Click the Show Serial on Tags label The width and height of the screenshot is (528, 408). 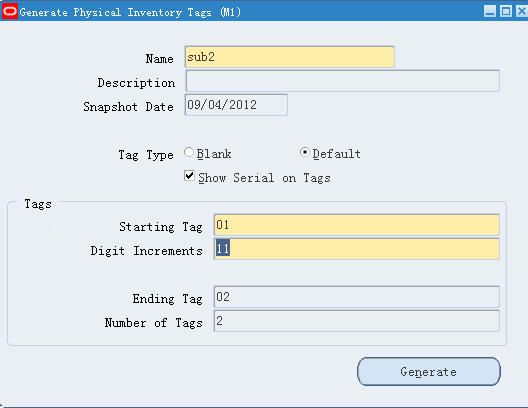tap(264, 178)
